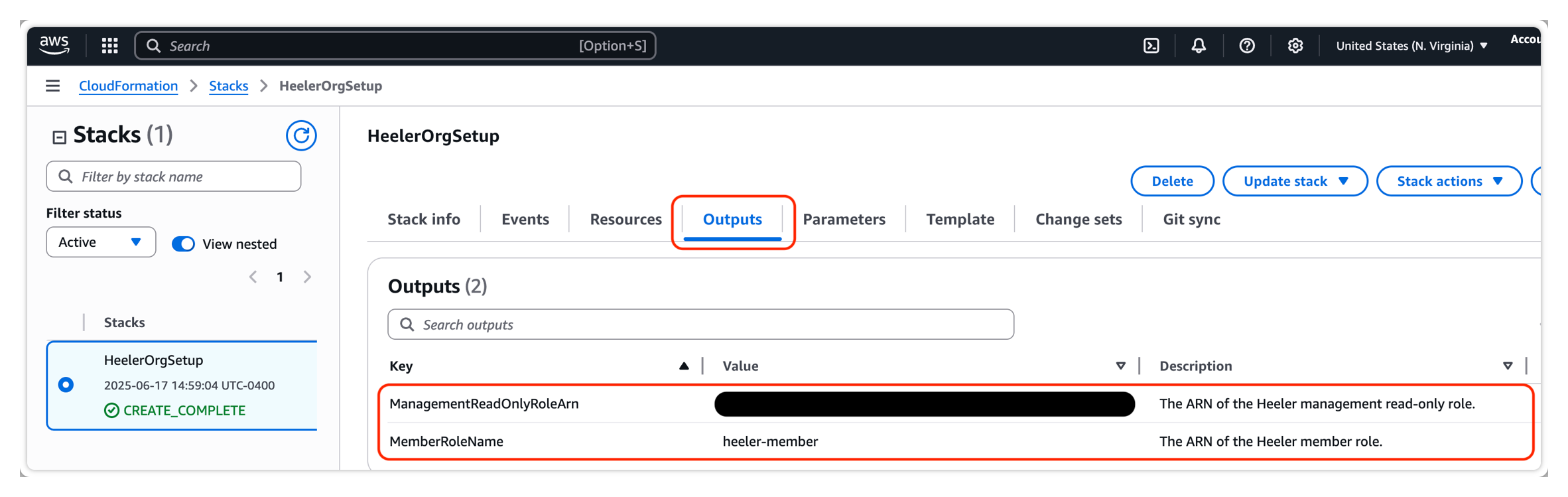Switch to the Resources tab
Image resolution: width=1568 pixels, height=497 pixels.
click(626, 219)
